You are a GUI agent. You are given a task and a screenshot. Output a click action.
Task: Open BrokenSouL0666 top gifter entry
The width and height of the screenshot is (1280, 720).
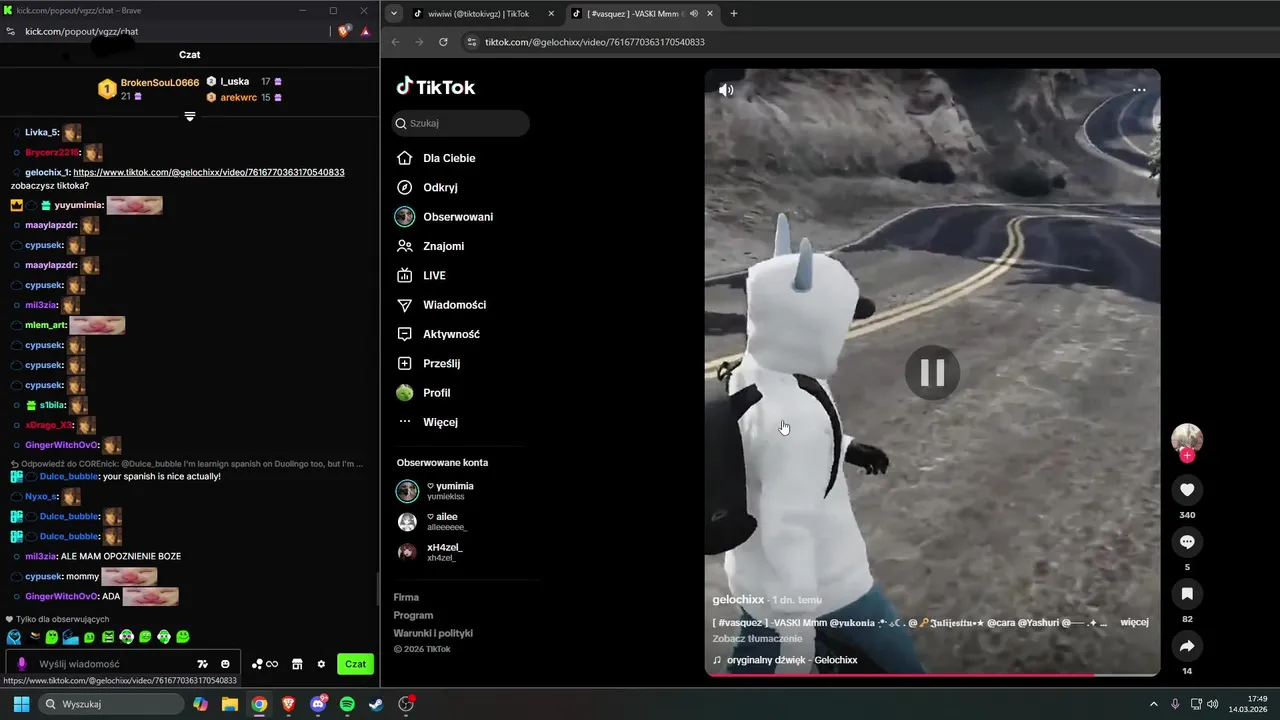point(150,89)
